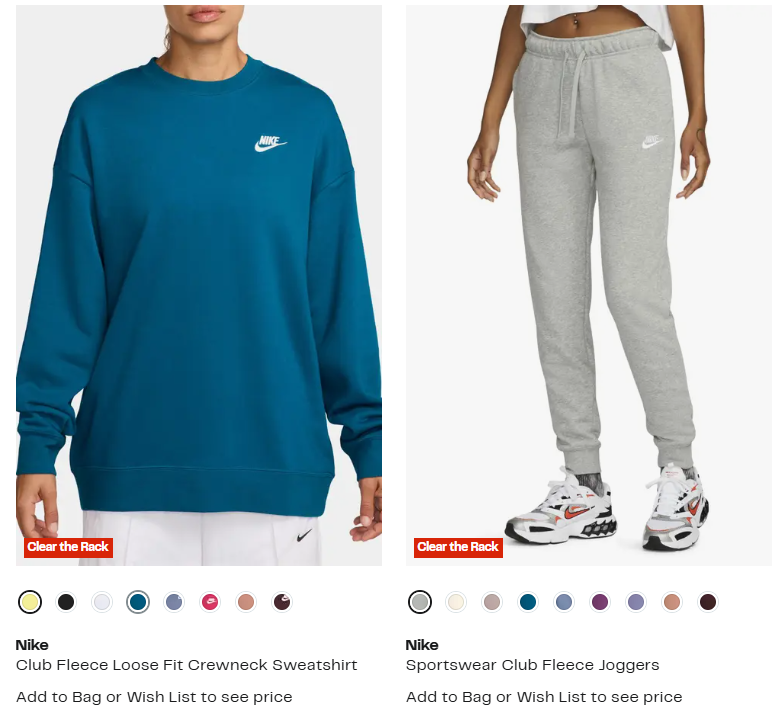Select the yellow swatch for the sweatshirt
The width and height of the screenshot is (781, 714).
point(30,602)
